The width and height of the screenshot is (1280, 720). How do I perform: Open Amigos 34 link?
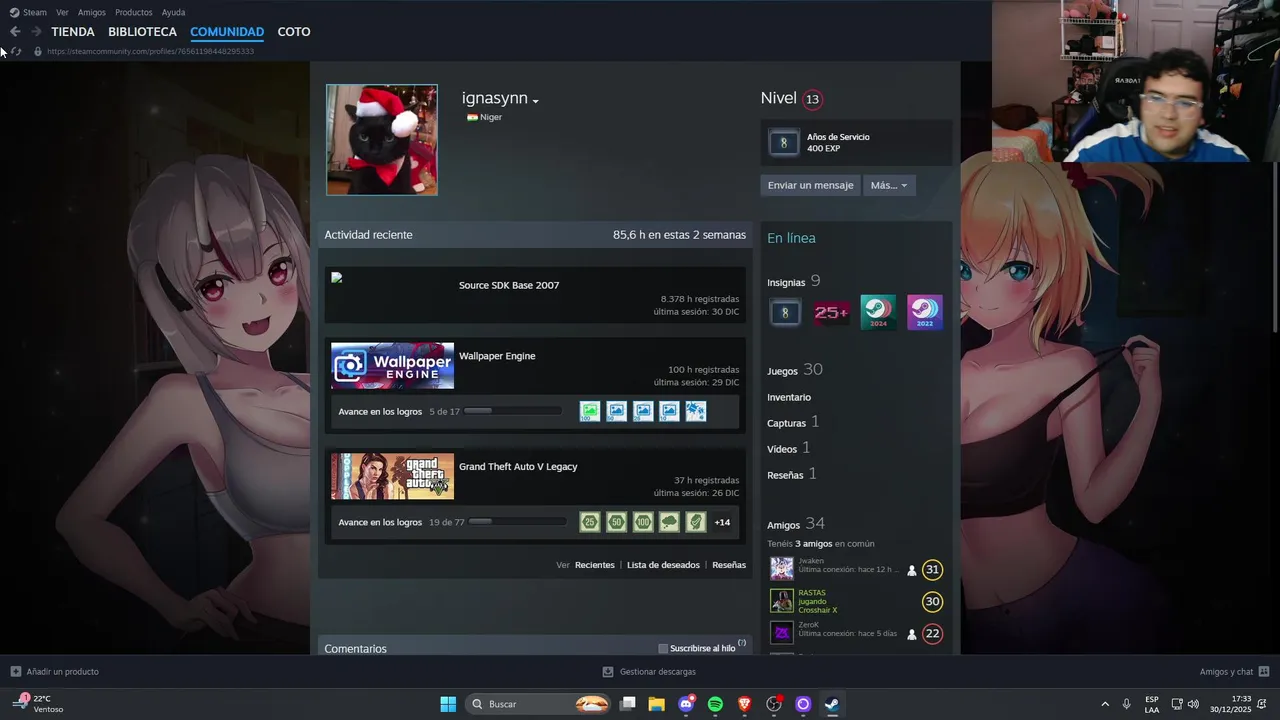[x=796, y=524]
